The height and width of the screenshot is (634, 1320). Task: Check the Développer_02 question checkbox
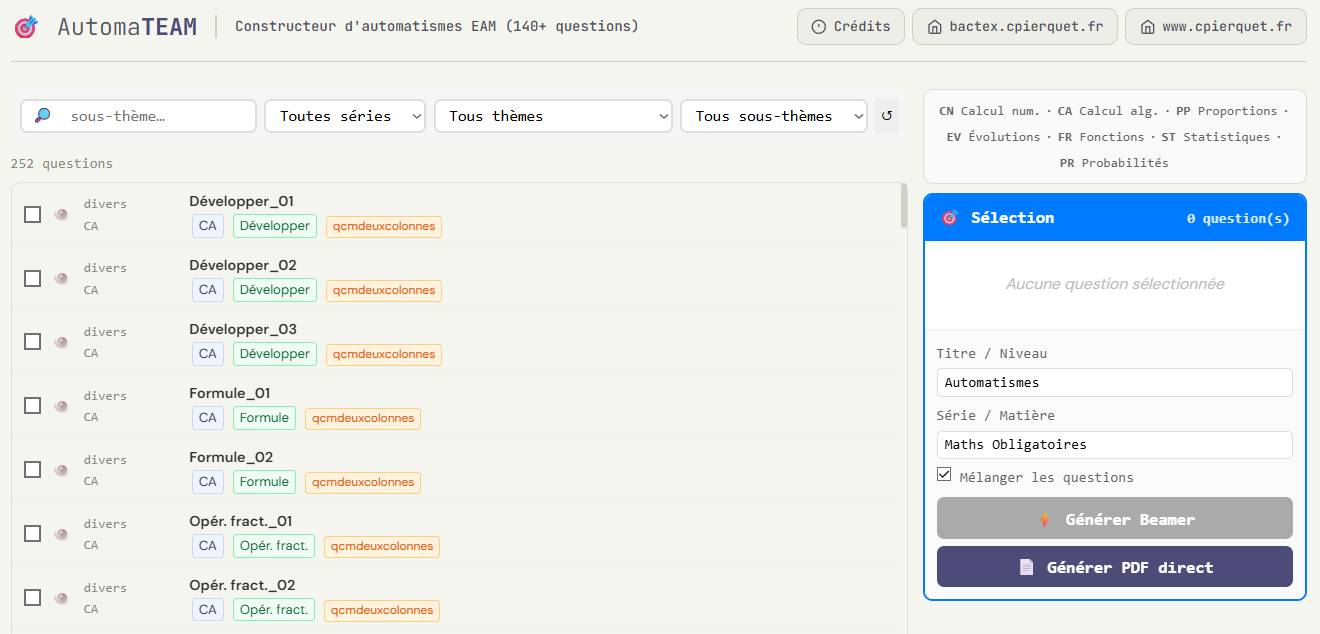pyautogui.click(x=33, y=278)
